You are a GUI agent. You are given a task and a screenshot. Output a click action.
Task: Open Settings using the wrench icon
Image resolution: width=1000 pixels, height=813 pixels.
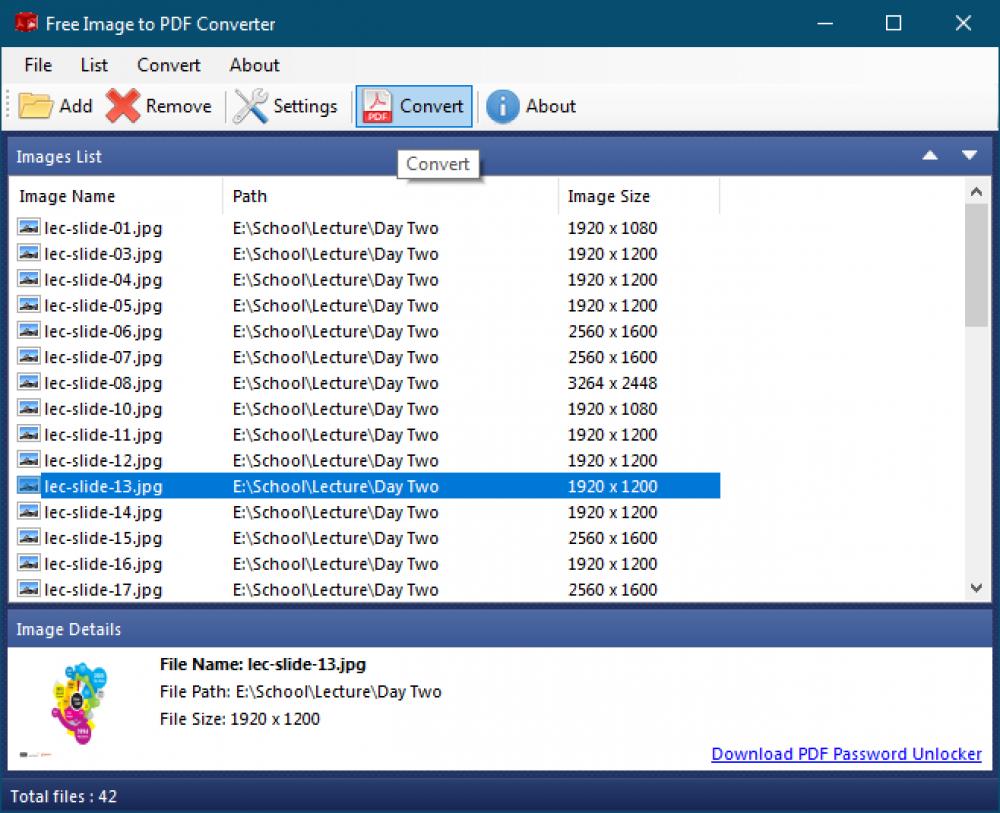[247, 105]
